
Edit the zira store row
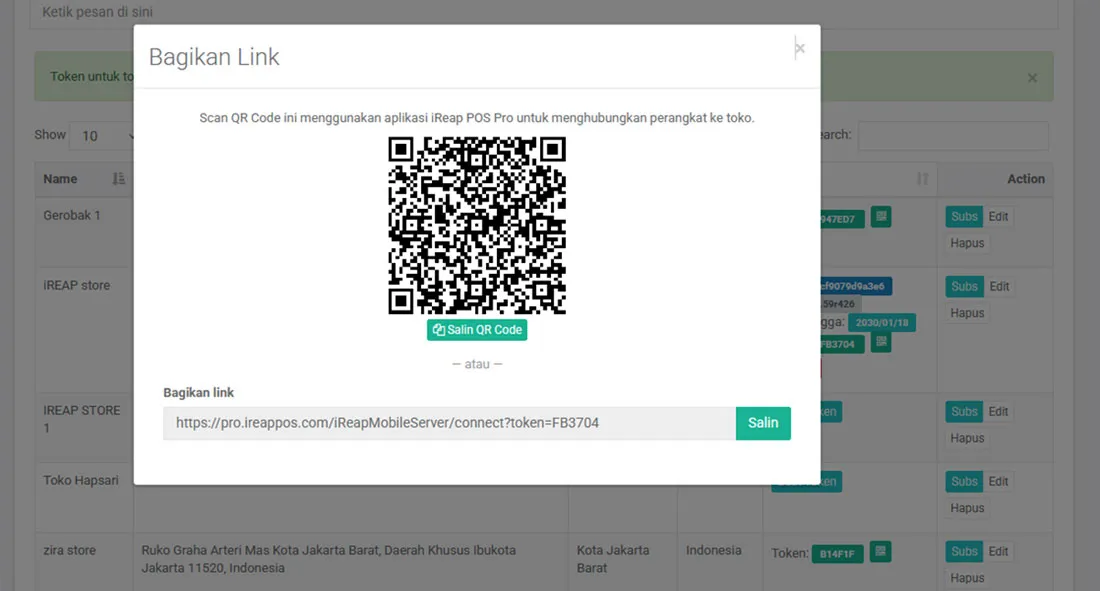998,552
